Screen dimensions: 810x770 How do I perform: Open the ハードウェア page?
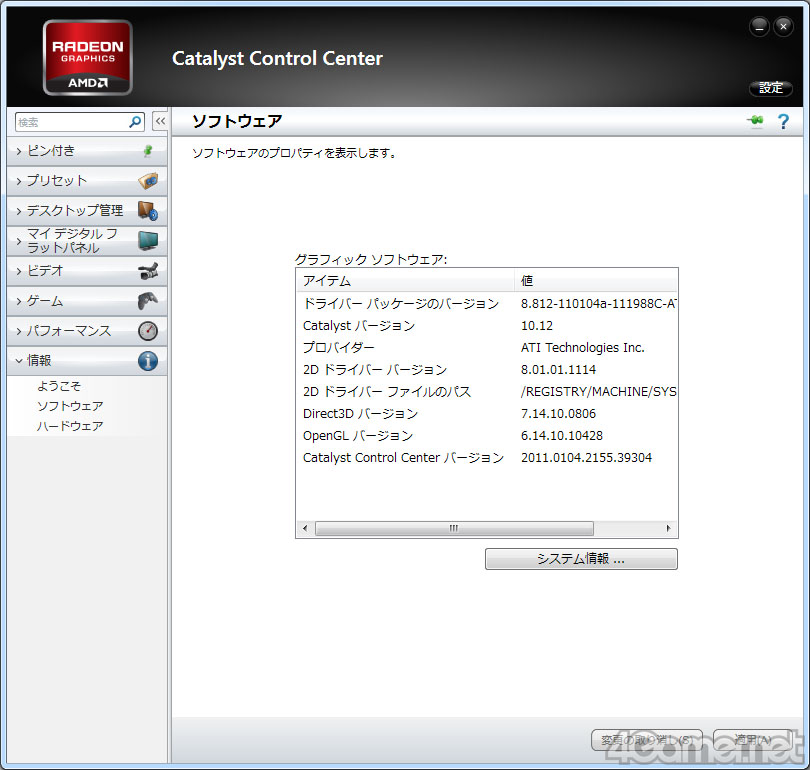[70, 426]
